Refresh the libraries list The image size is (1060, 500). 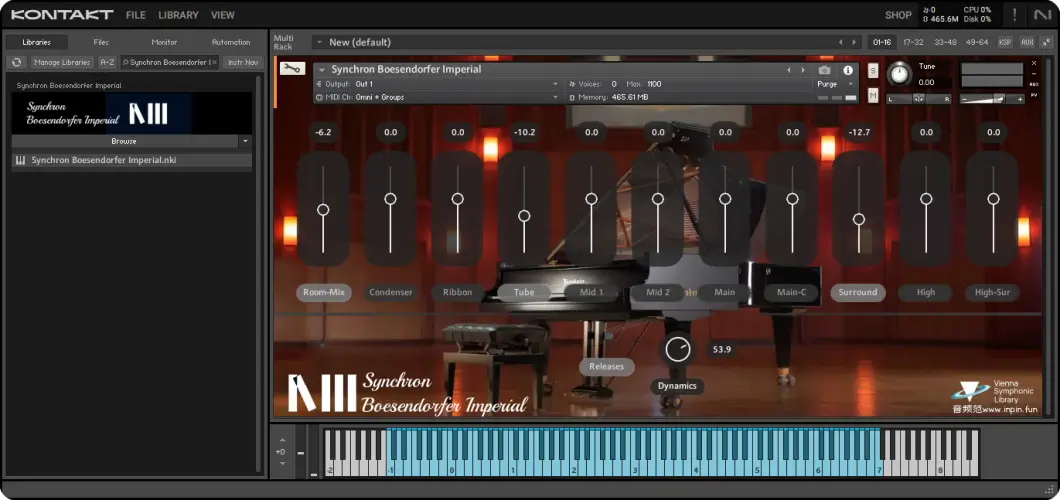16,62
